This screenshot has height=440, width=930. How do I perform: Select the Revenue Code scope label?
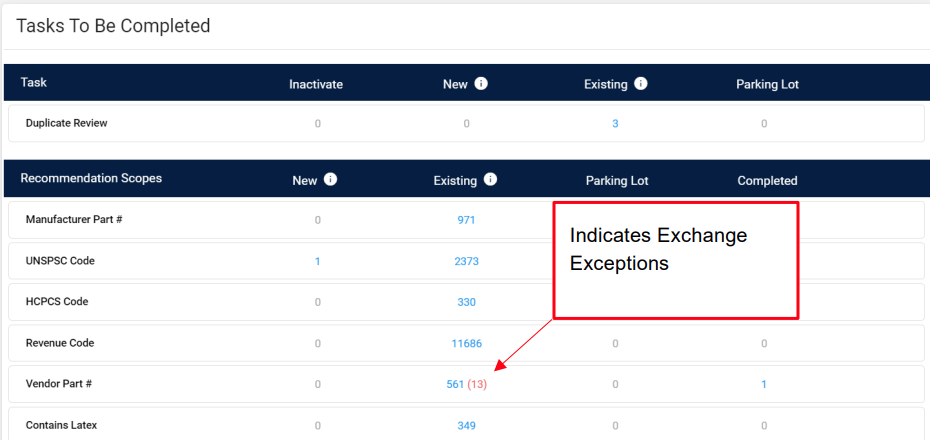coord(60,343)
